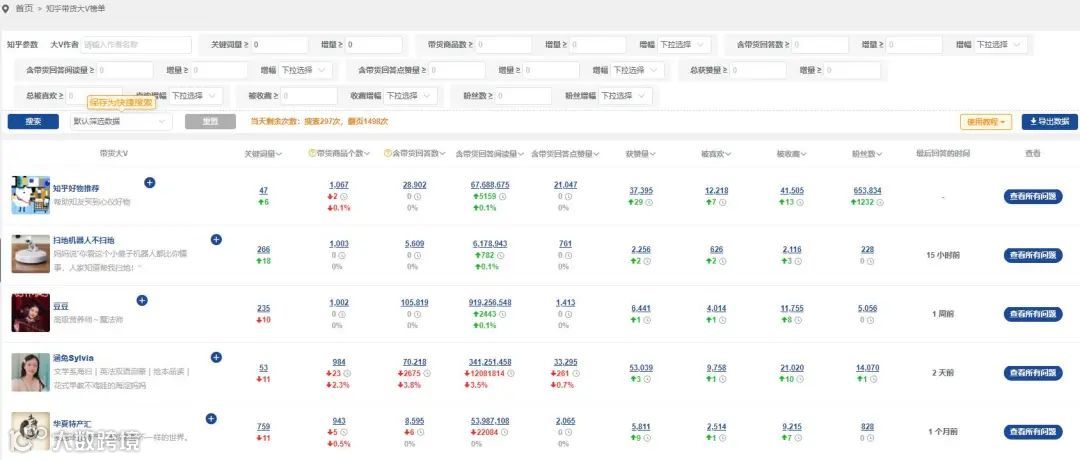Screen dimensions: 1080x460
Task: Go to 首页 in breadcrumb
Action: 24,8
